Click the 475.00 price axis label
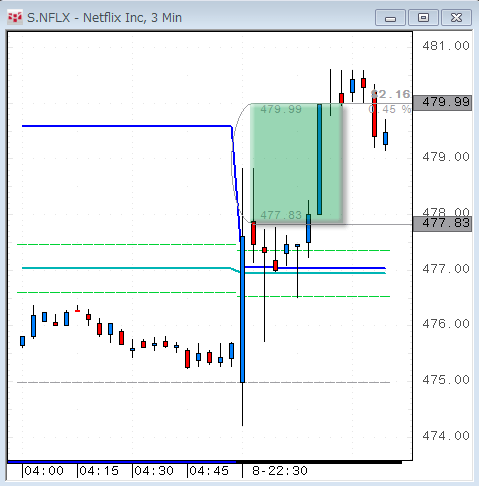479x486 pixels. (446, 380)
